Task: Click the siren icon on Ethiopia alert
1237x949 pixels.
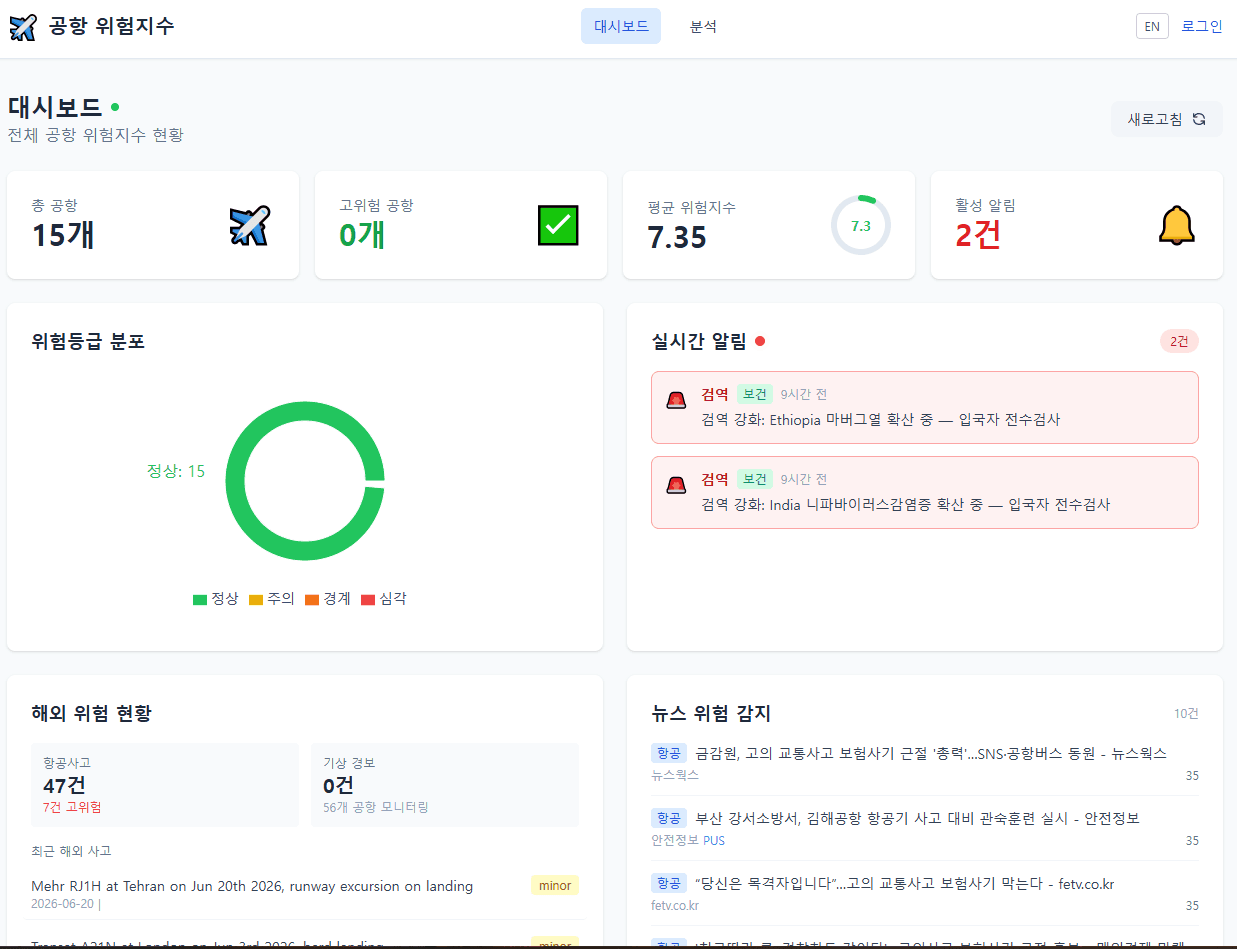Action: [677, 400]
